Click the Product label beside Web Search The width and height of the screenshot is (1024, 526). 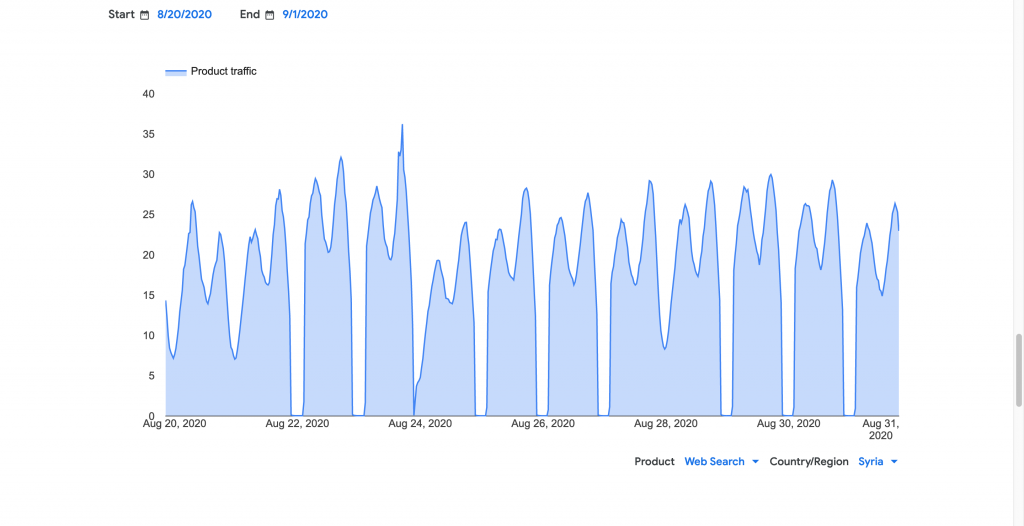[654, 461]
